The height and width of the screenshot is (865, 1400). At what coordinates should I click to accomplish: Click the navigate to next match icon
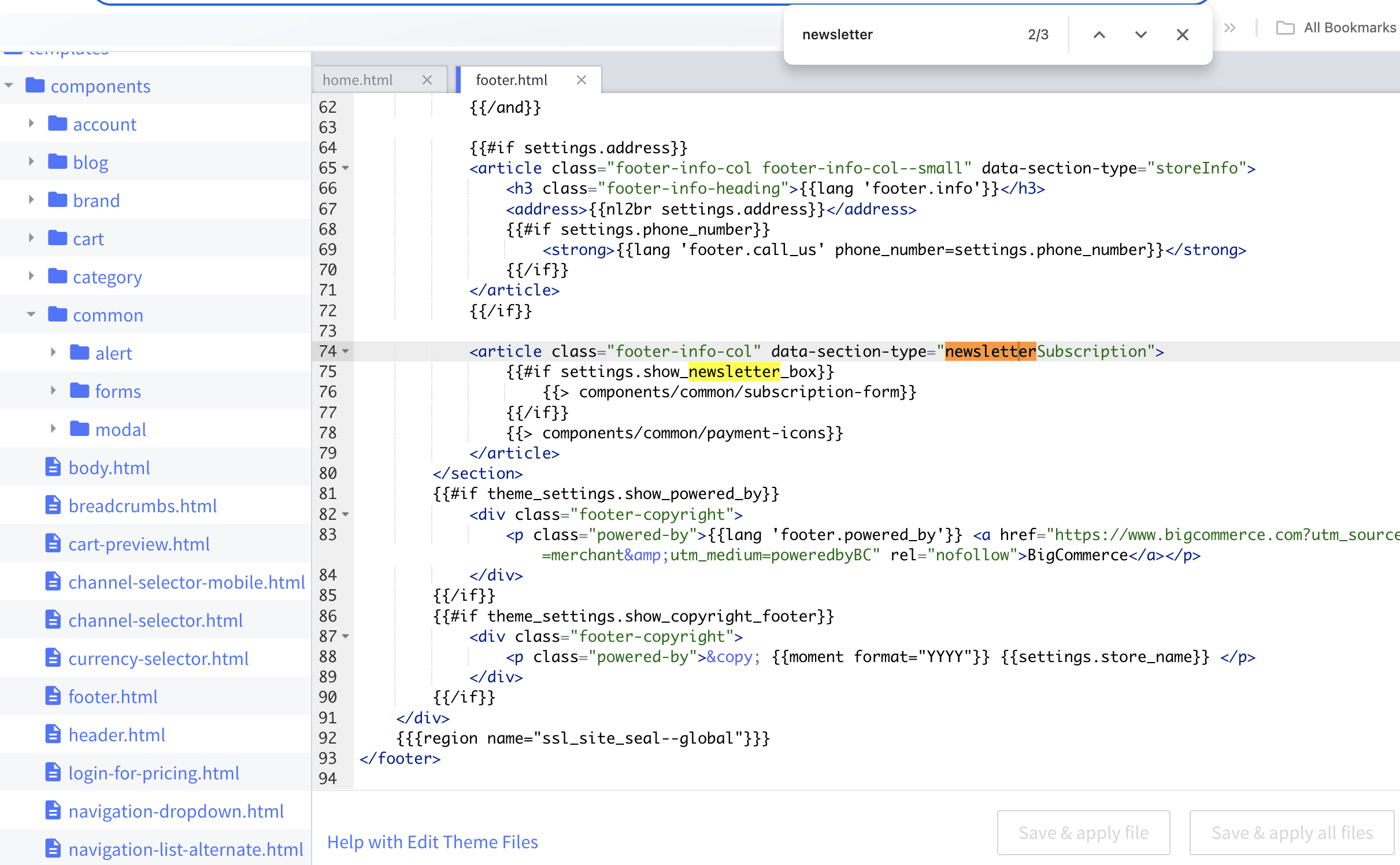click(1140, 34)
